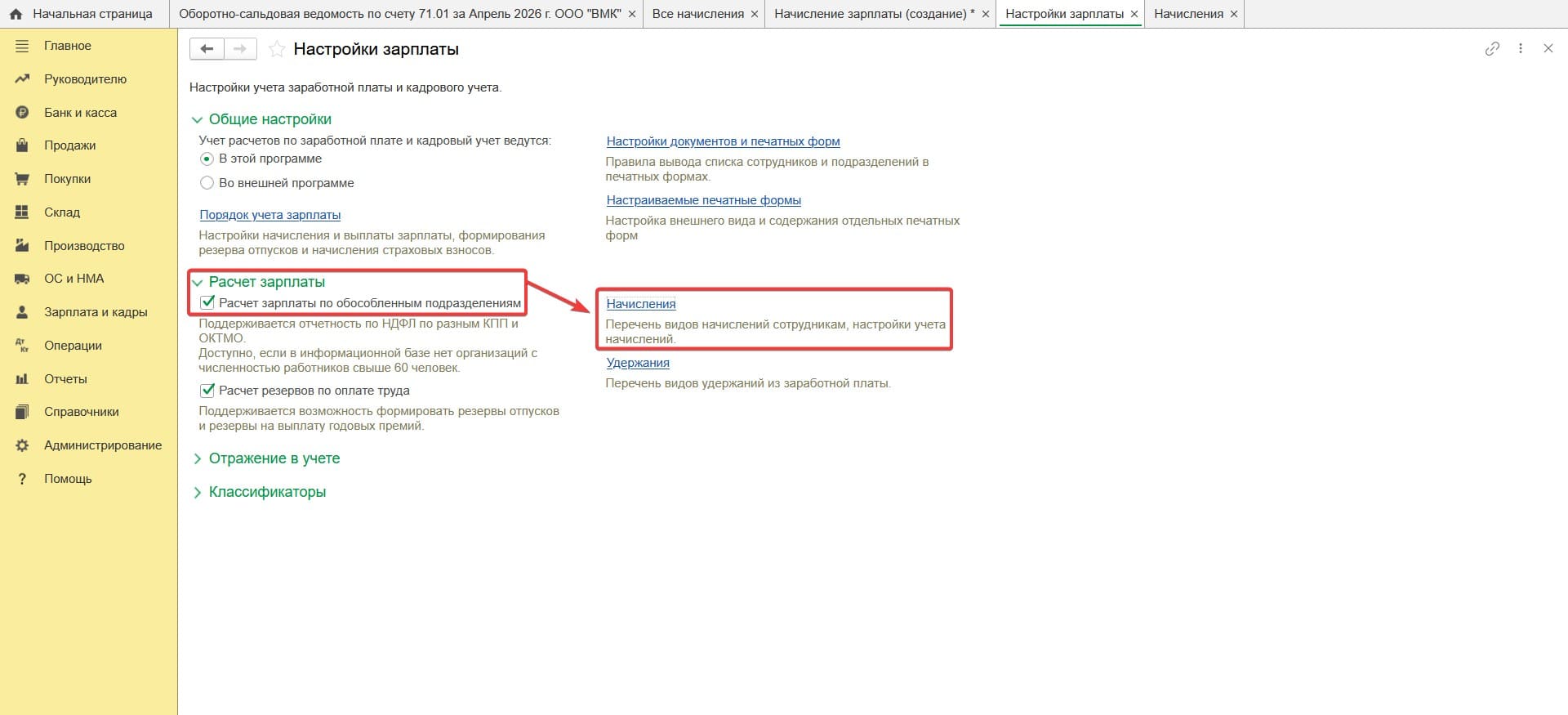Close the Оборотно-сальдовая ведомость tab
Screen dimensions: 1568x715
point(632,14)
